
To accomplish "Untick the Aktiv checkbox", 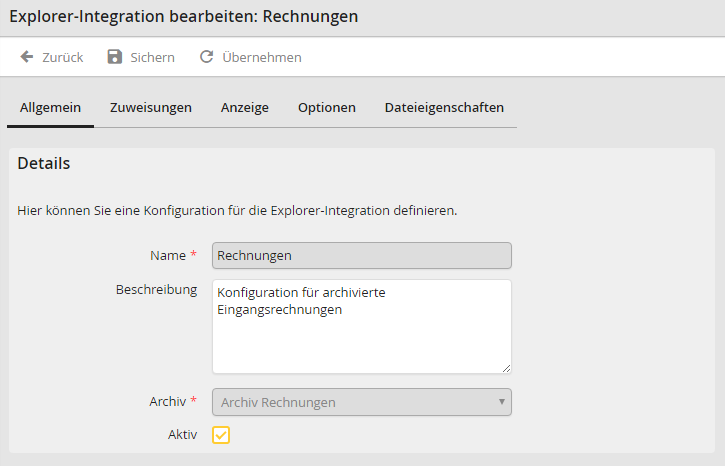I will click(221, 435).
